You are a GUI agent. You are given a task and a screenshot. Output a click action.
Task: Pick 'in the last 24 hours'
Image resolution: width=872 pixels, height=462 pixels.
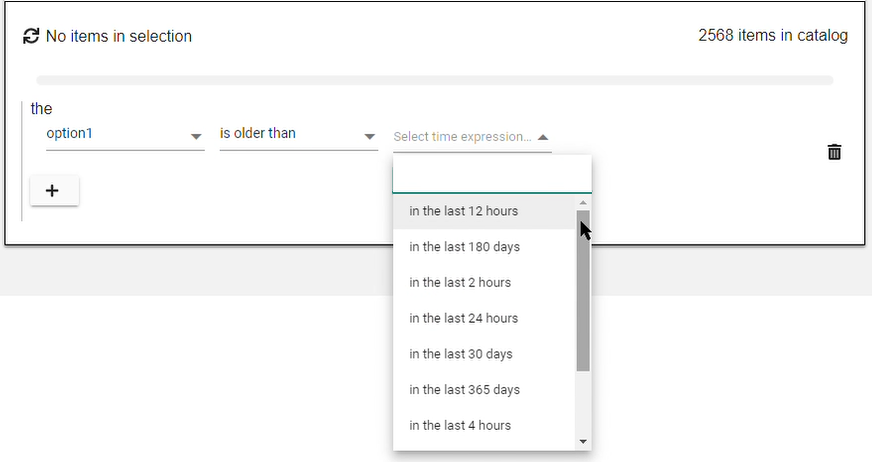464,318
